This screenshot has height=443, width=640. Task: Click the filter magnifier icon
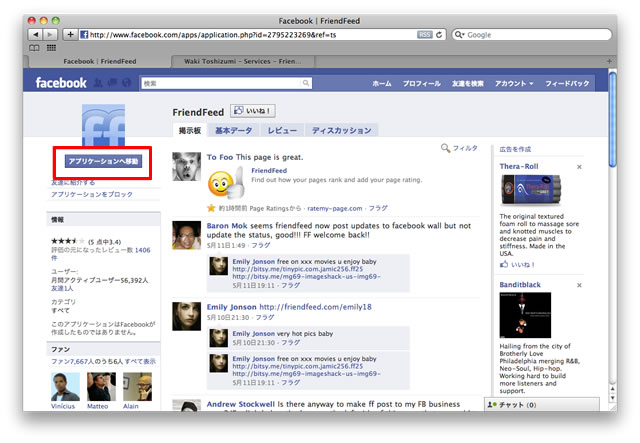pos(445,148)
